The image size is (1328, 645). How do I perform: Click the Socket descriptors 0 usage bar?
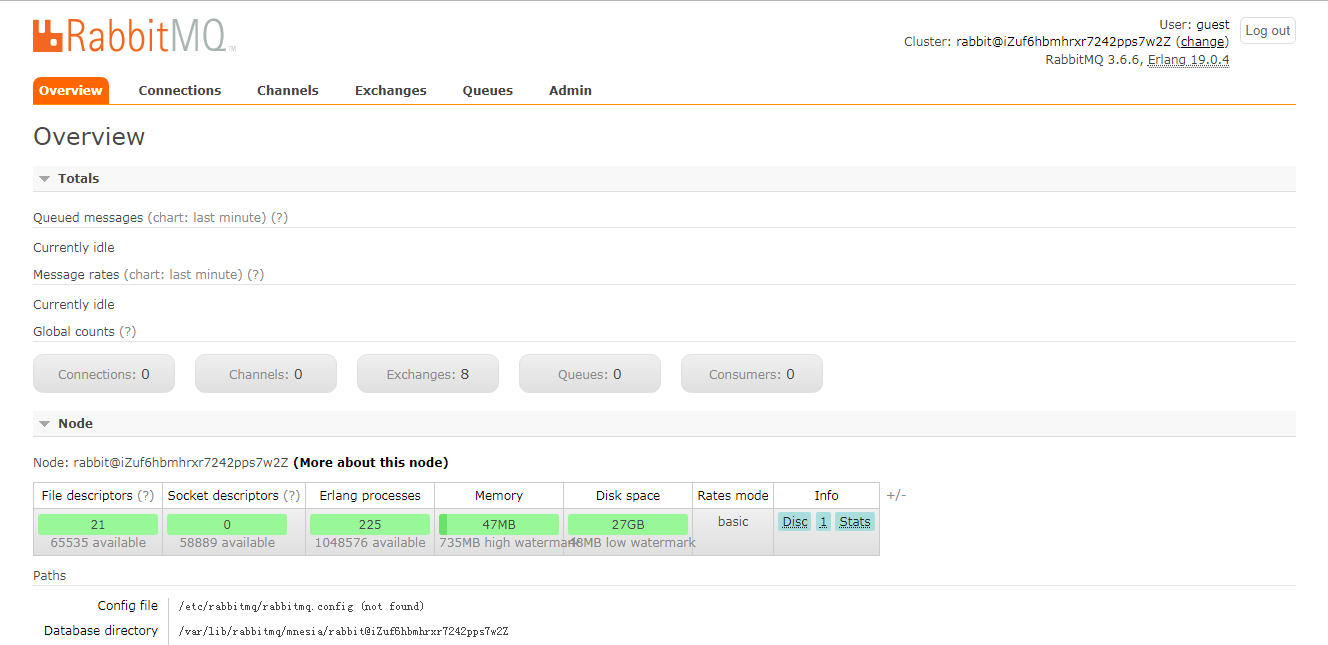(227, 524)
